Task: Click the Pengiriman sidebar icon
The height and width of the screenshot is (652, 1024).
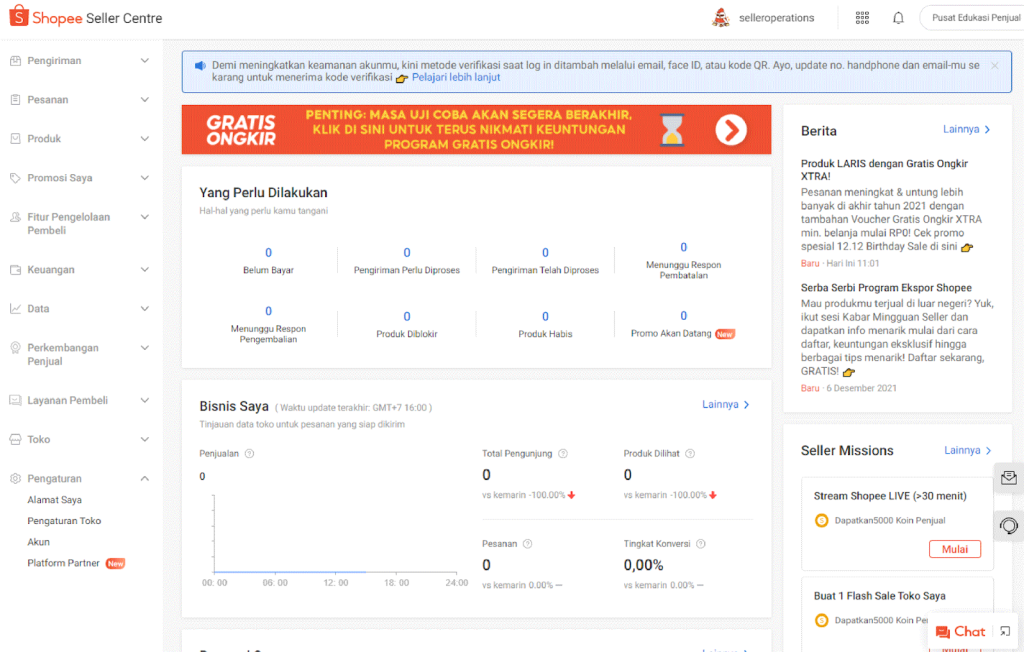Action: (x=16, y=61)
